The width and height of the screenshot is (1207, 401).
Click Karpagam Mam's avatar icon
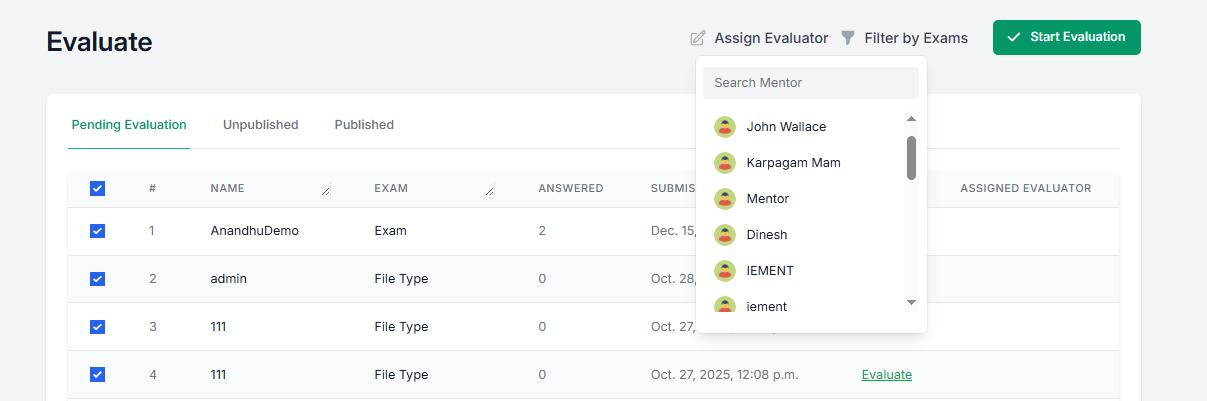725,163
